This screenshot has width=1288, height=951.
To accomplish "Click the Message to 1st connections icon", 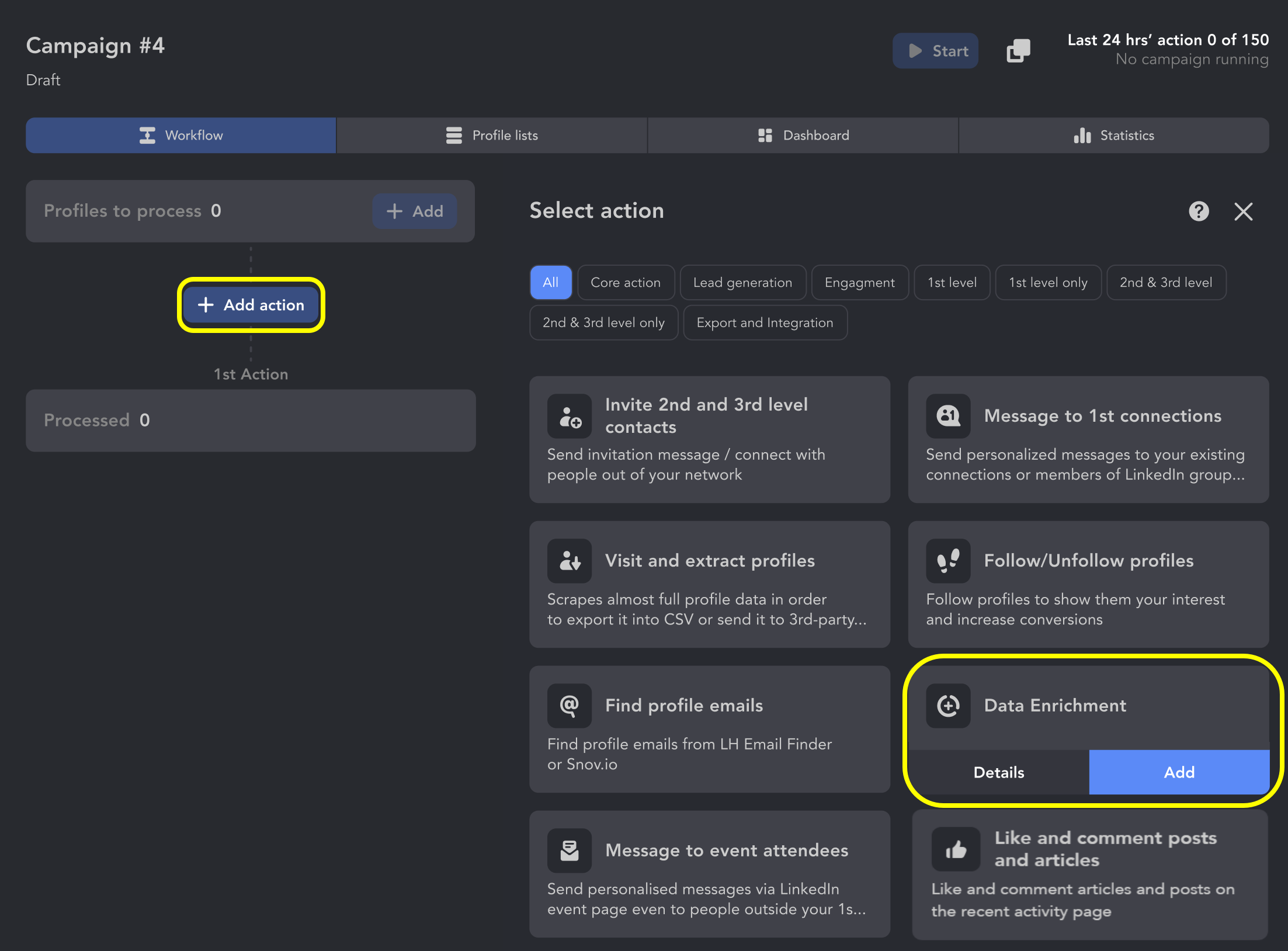I will 948,416.
